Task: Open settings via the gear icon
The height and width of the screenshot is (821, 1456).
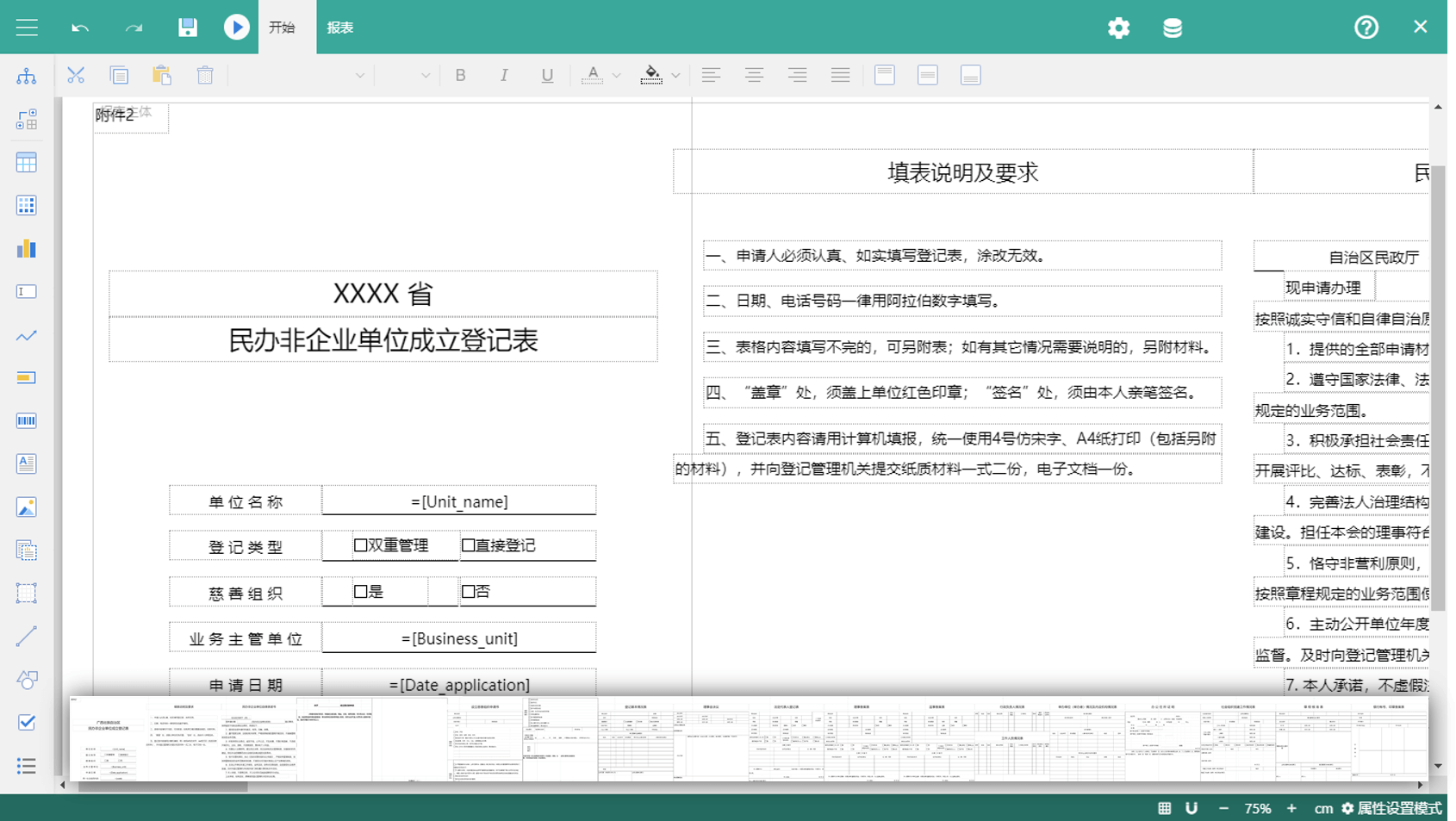Action: [1118, 28]
